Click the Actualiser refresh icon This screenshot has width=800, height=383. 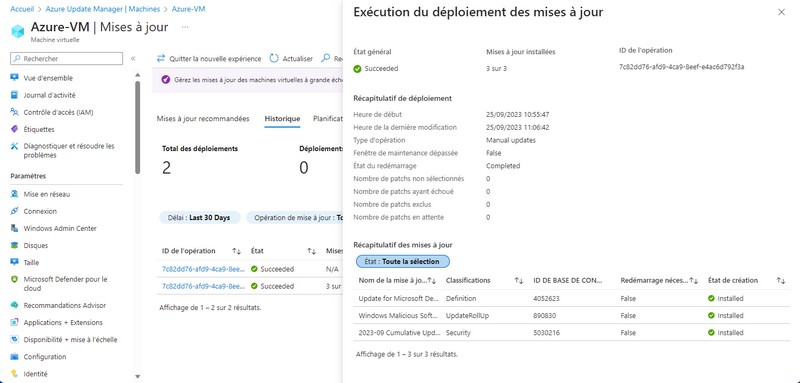[x=274, y=59]
